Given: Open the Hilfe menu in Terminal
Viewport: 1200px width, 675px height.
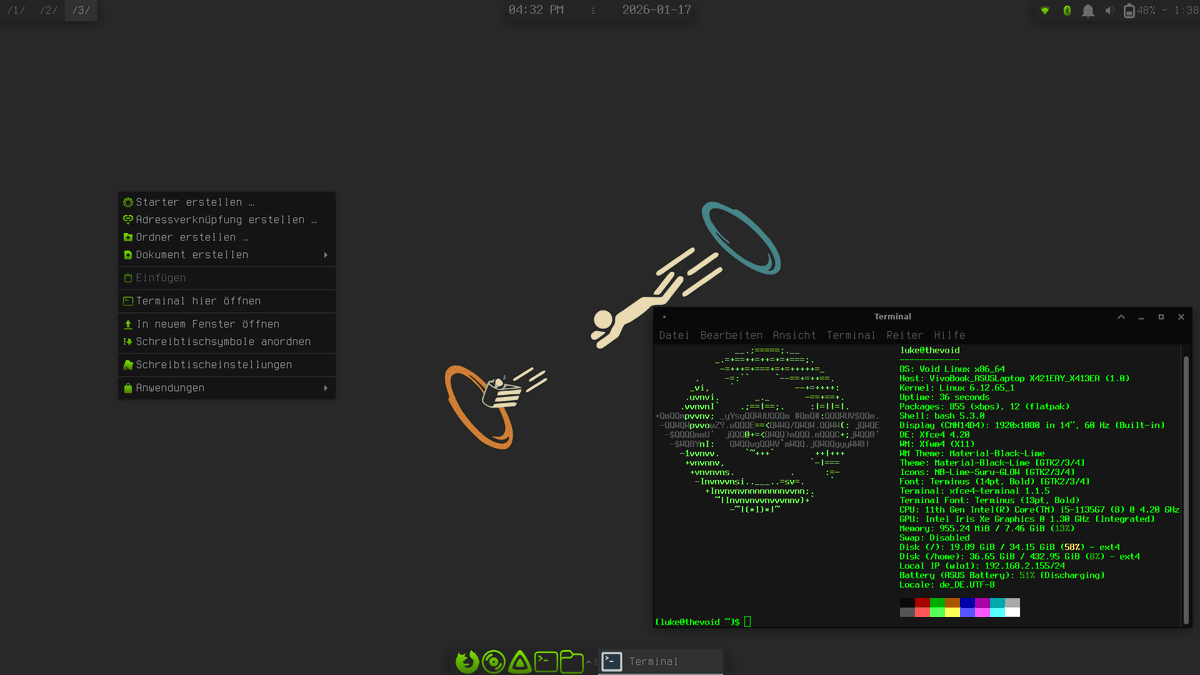Looking at the screenshot, I should (x=949, y=335).
